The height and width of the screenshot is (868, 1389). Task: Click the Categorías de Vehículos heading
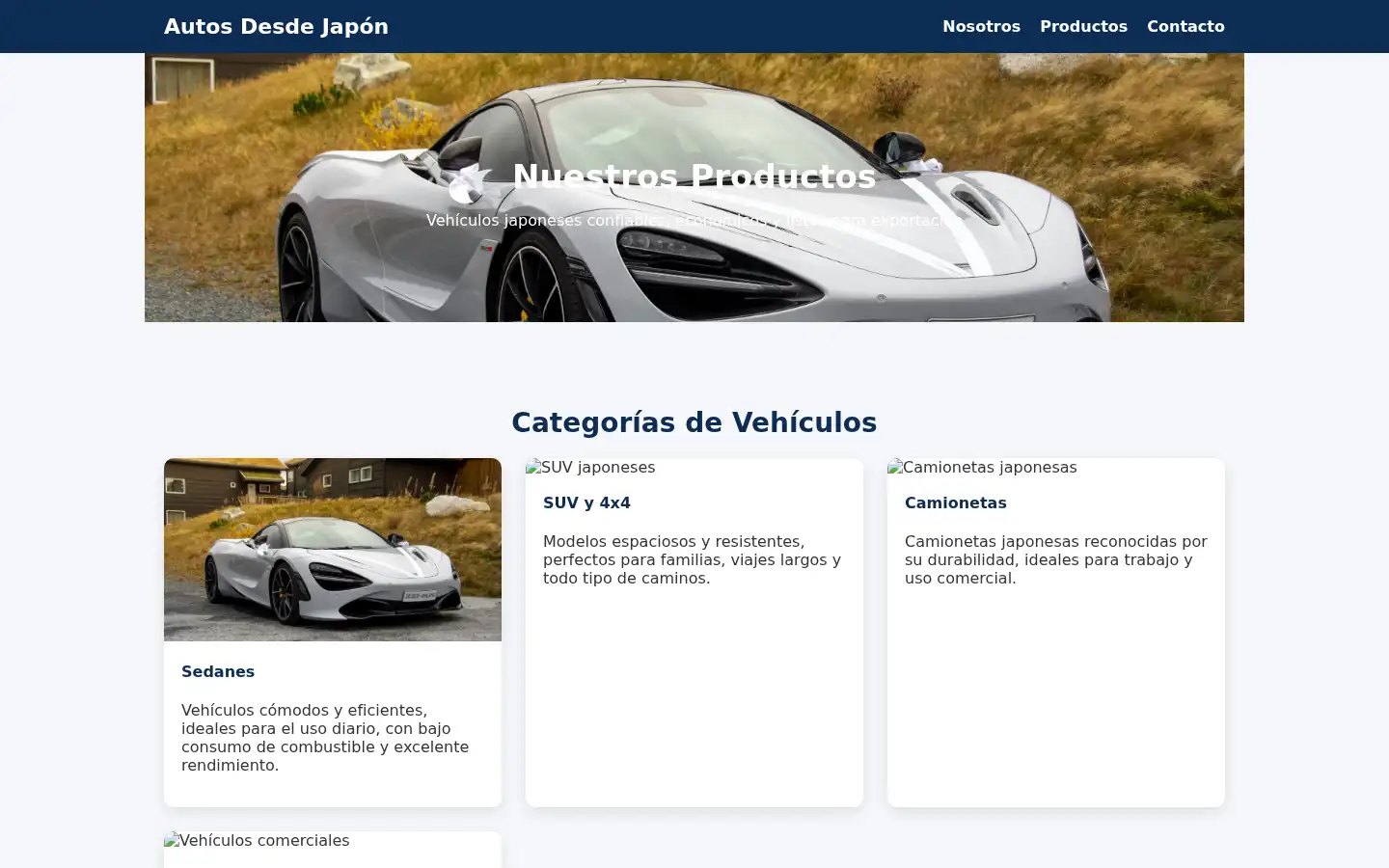[x=694, y=422]
